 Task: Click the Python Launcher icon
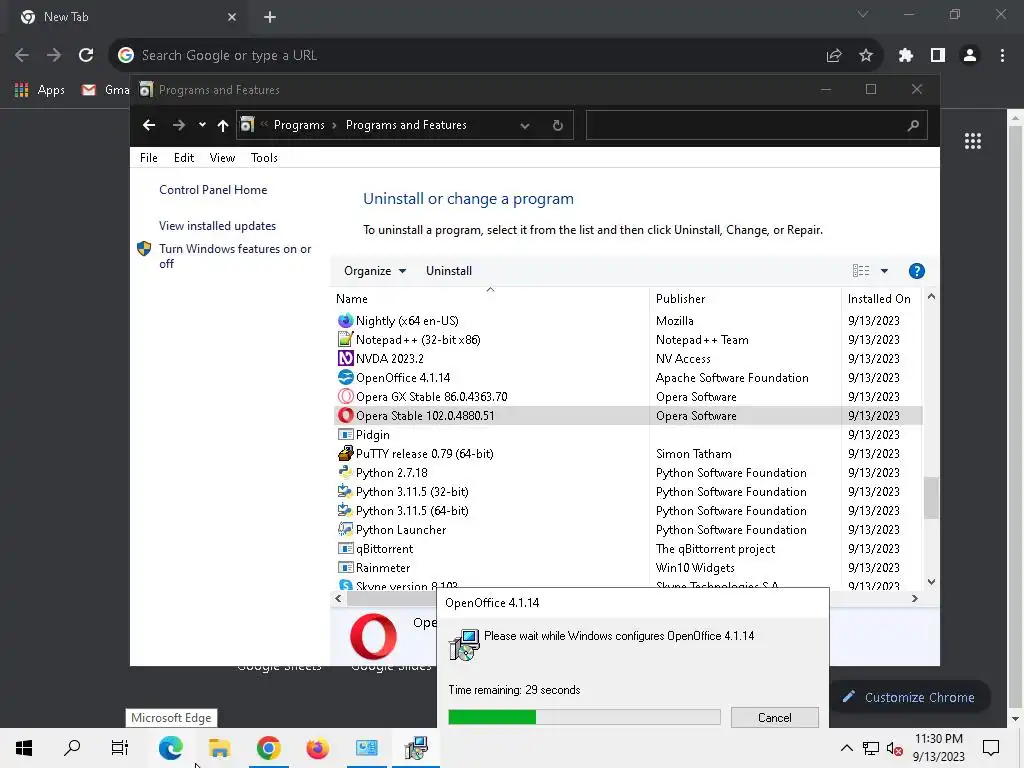tap(345, 530)
